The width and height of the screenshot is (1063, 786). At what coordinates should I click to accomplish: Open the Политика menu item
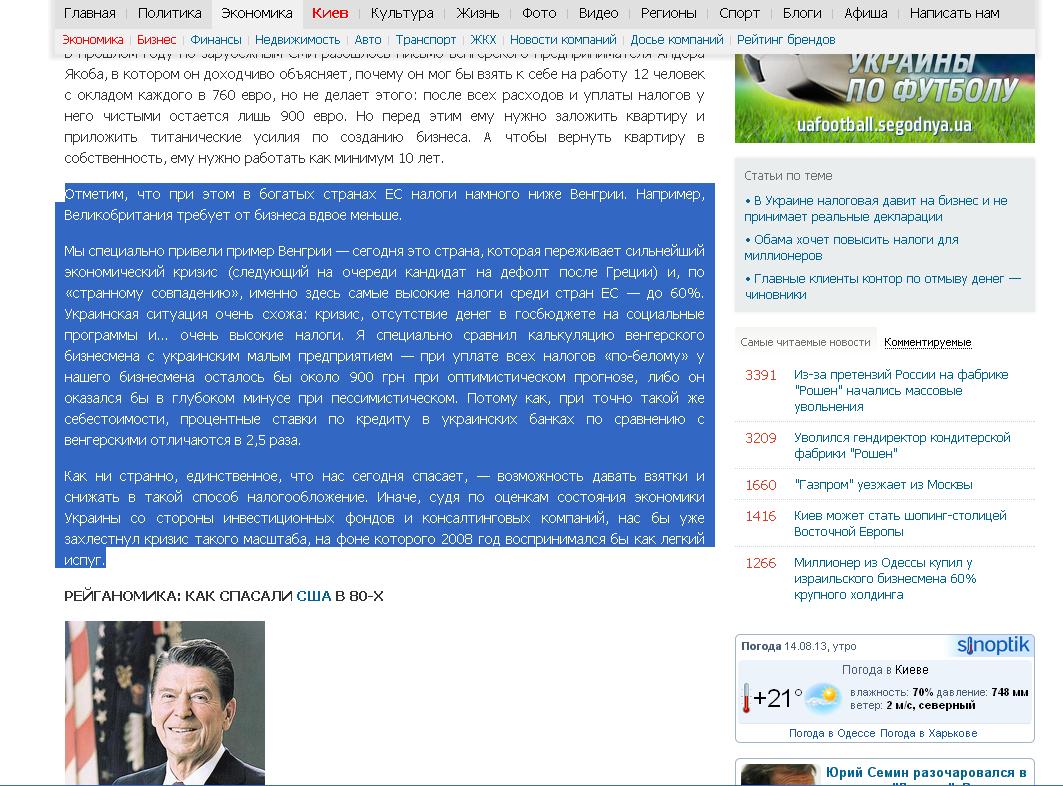tap(168, 13)
